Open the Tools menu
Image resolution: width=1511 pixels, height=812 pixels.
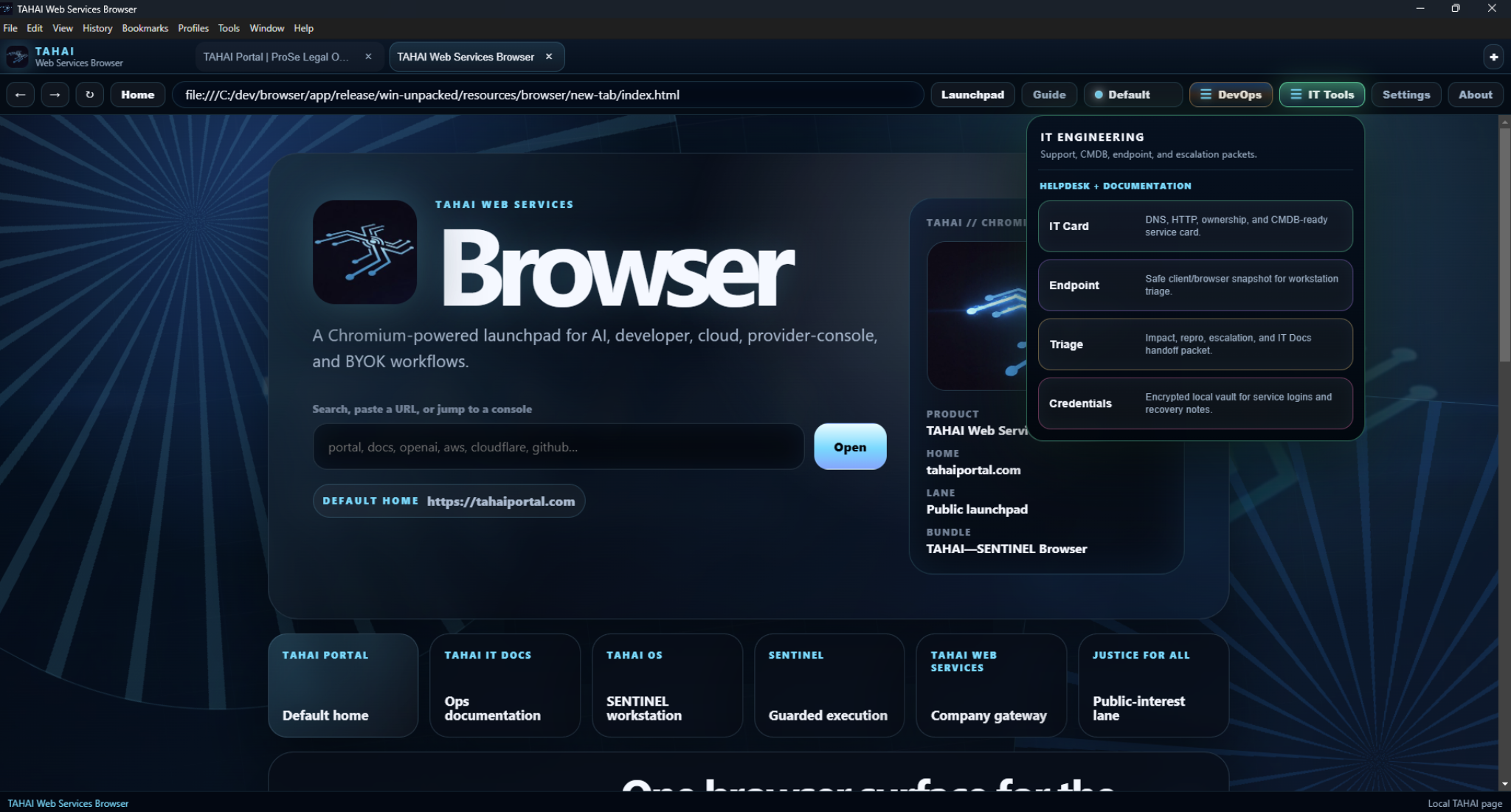tap(229, 28)
